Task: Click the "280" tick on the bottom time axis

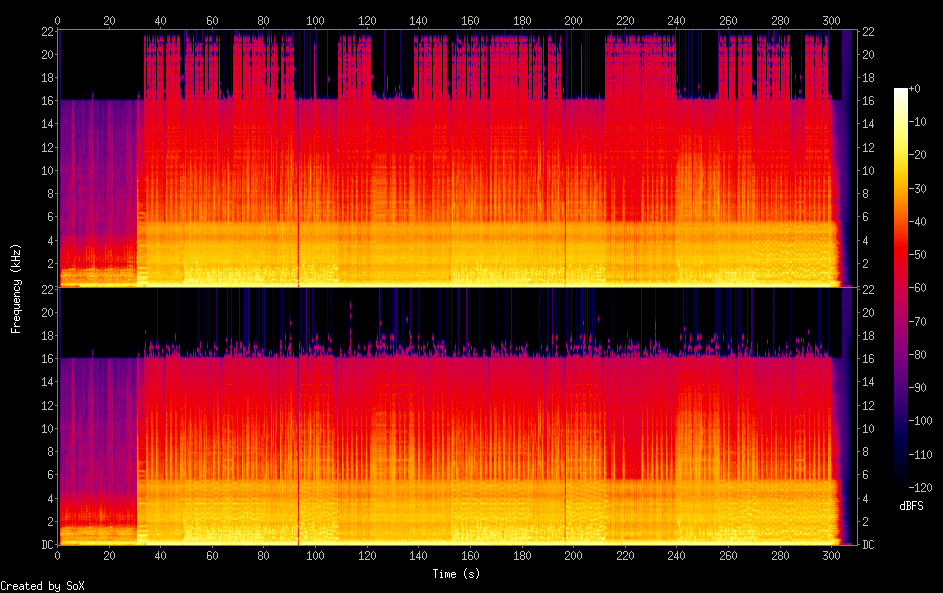Action: (x=780, y=556)
